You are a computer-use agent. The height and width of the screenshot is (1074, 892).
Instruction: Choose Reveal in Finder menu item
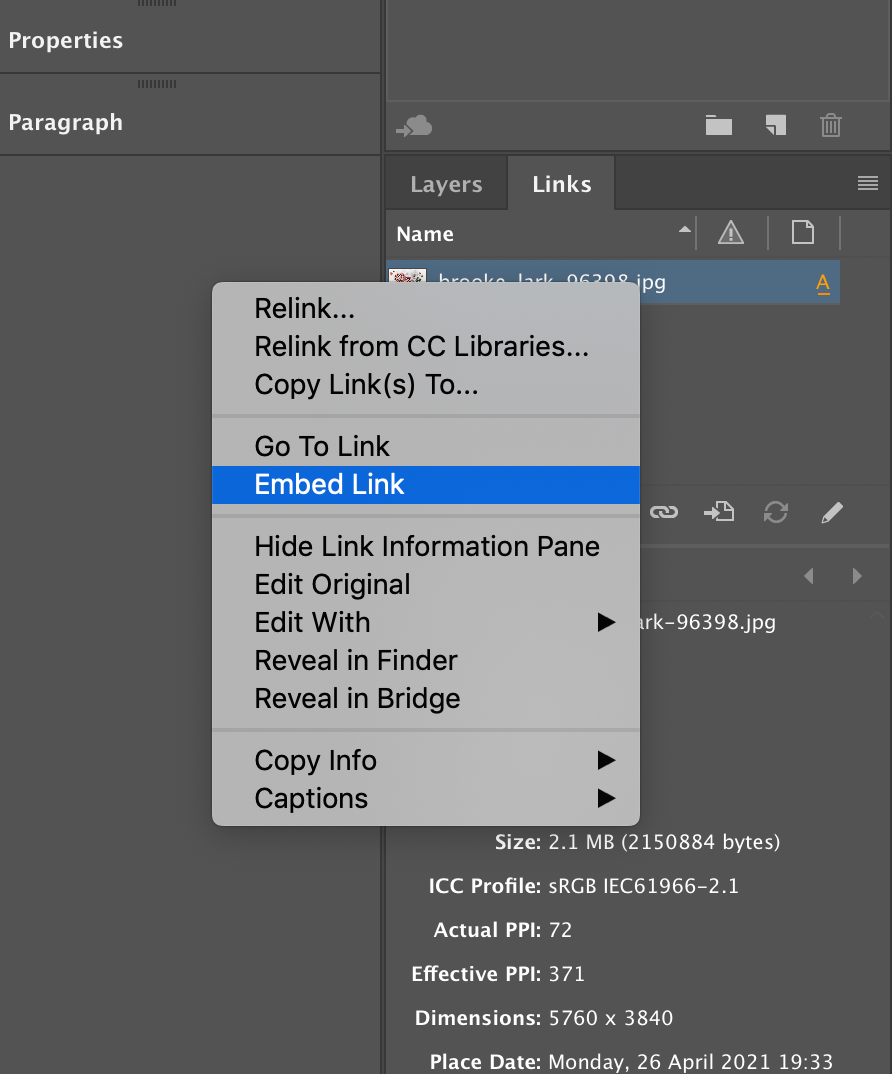click(x=425, y=661)
